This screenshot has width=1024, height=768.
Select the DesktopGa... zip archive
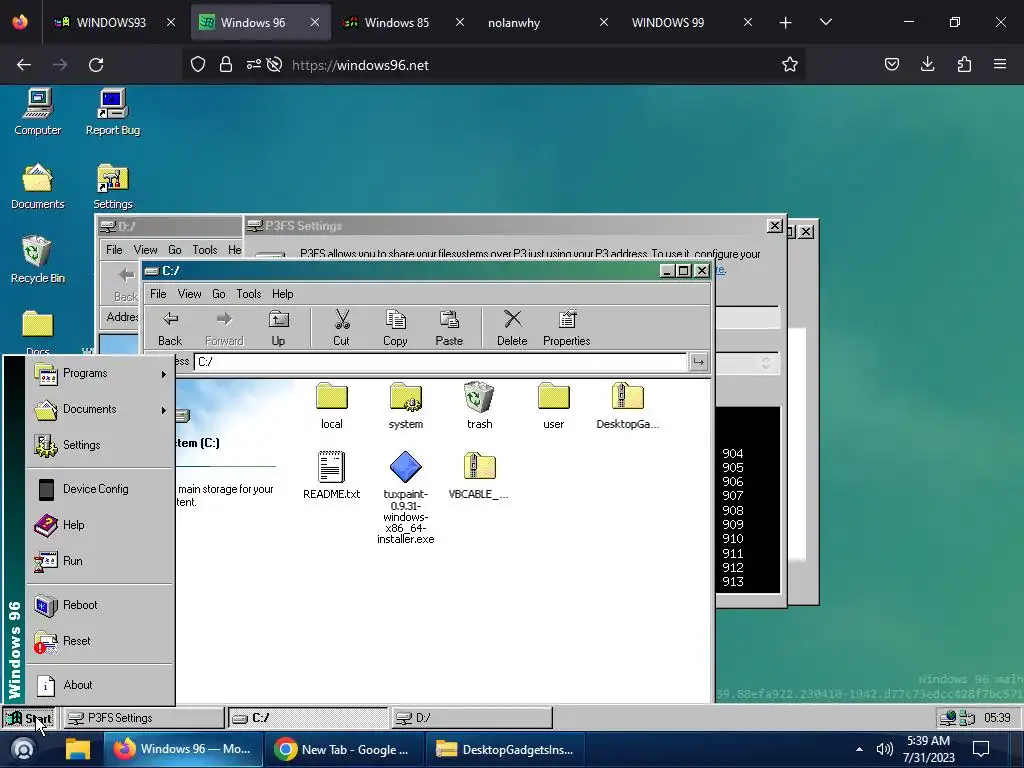click(x=628, y=406)
